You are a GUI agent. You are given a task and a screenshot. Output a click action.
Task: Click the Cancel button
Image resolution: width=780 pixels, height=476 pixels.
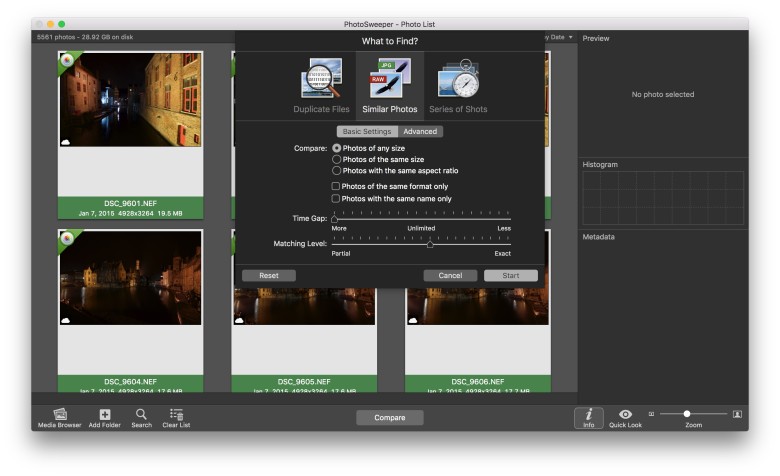tap(450, 276)
